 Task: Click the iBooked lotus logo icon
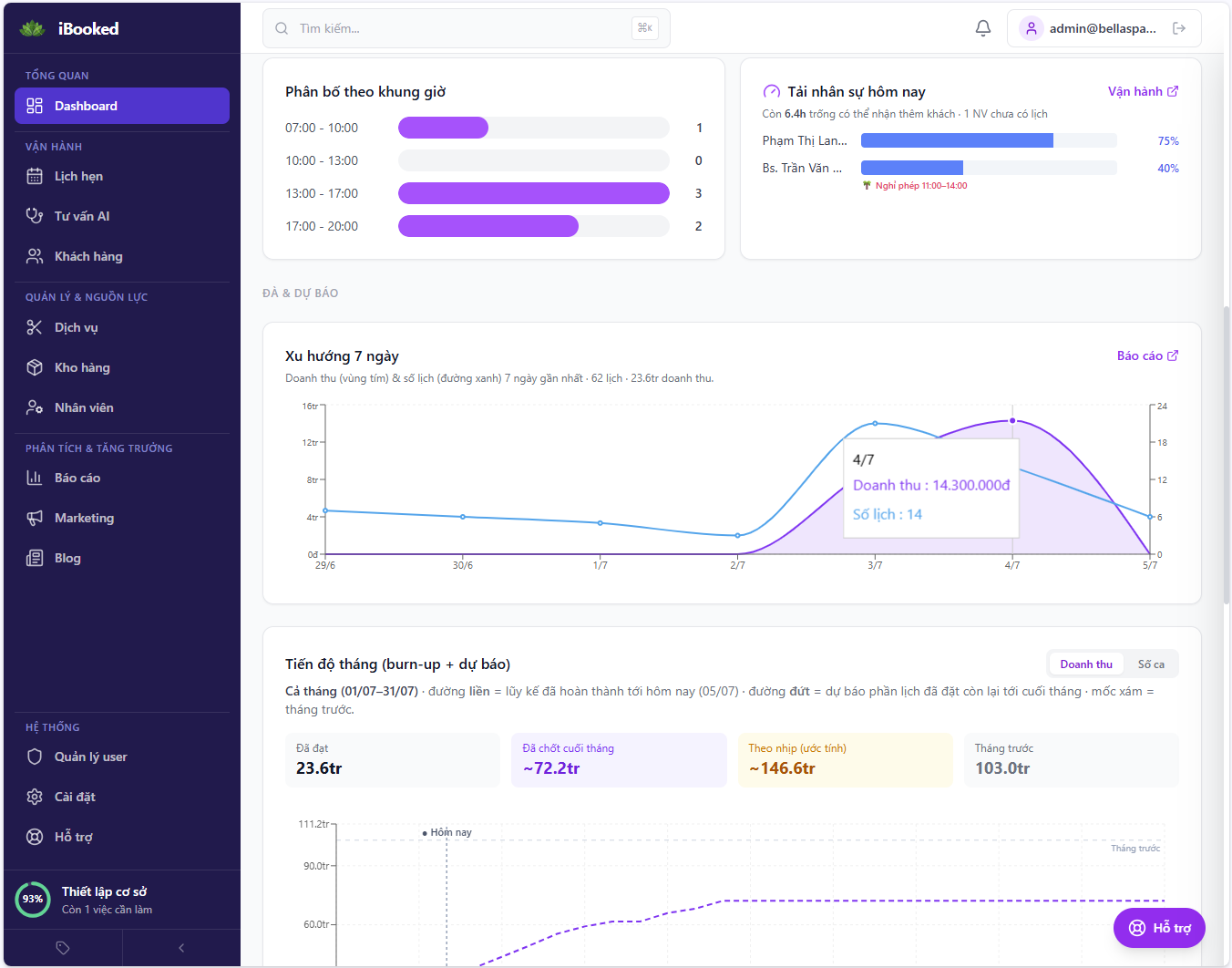tap(32, 28)
